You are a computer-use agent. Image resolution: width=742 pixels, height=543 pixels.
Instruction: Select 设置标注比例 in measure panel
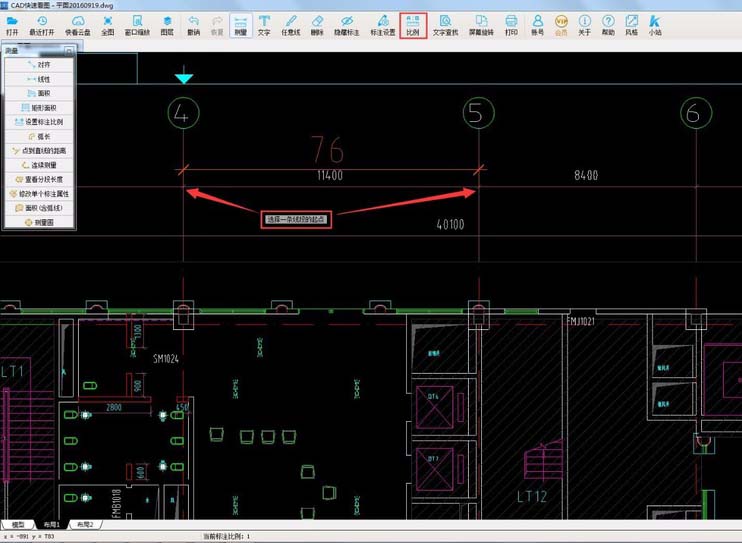click(x=39, y=122)
